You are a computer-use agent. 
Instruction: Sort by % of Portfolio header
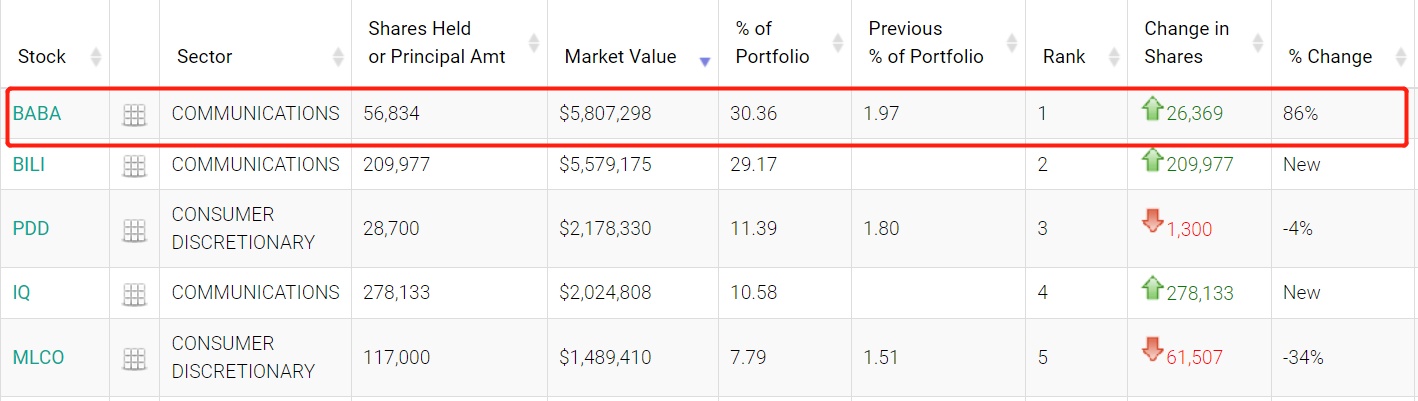[837, 43]
